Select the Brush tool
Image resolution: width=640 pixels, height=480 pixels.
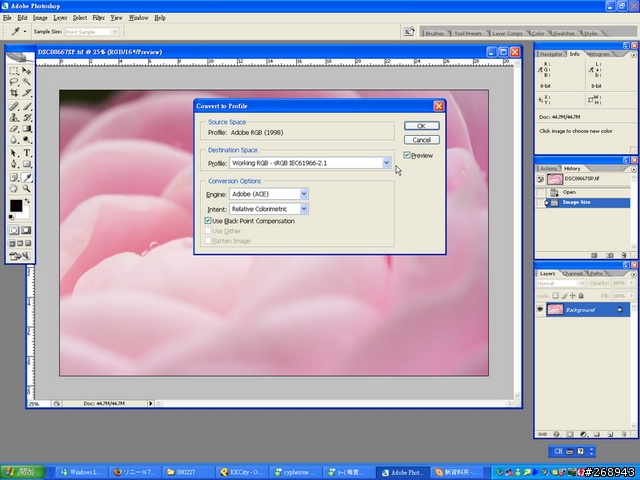tap(27, 107)
